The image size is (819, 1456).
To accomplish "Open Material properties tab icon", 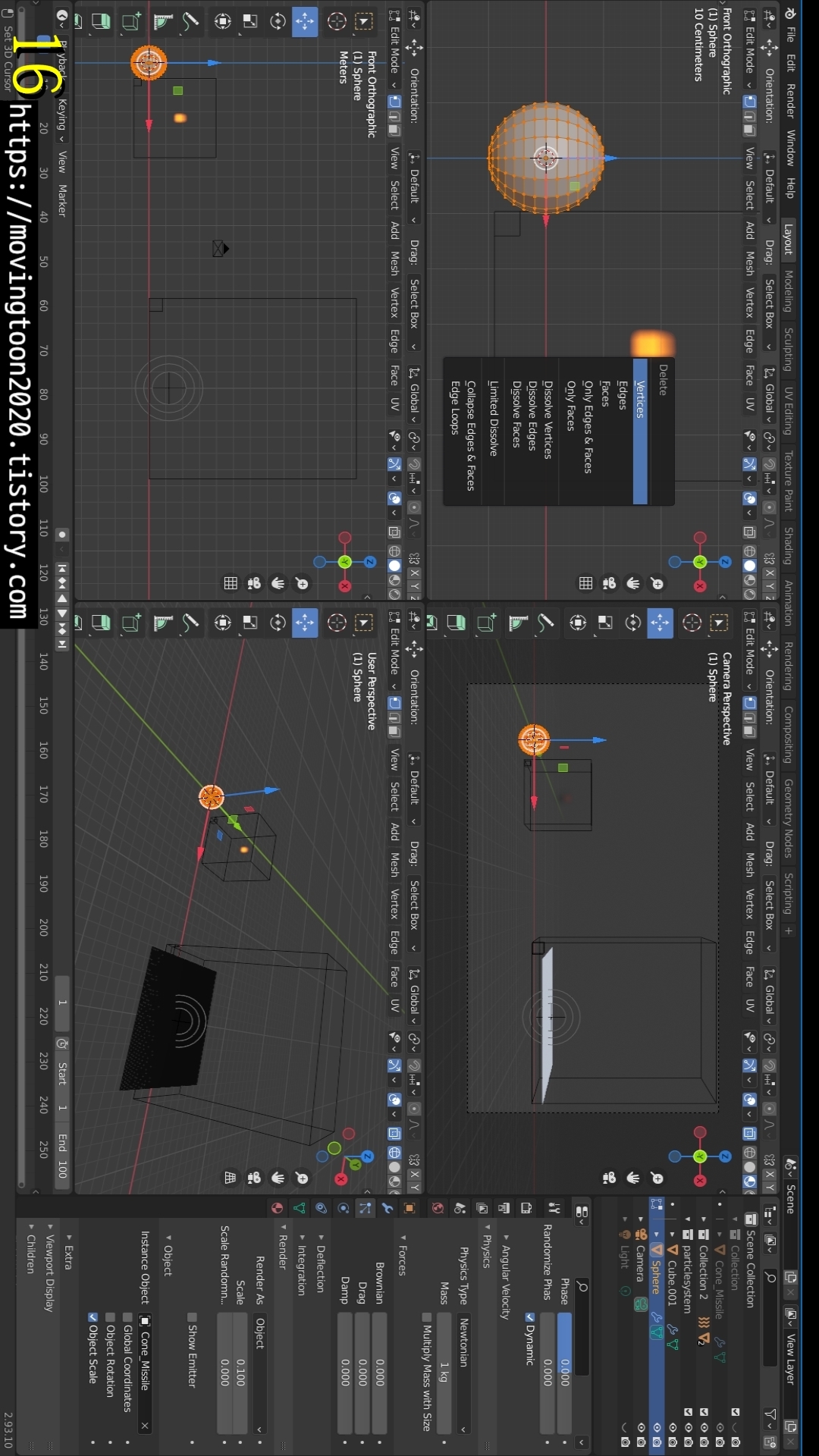I will [x=278, y=1208].
